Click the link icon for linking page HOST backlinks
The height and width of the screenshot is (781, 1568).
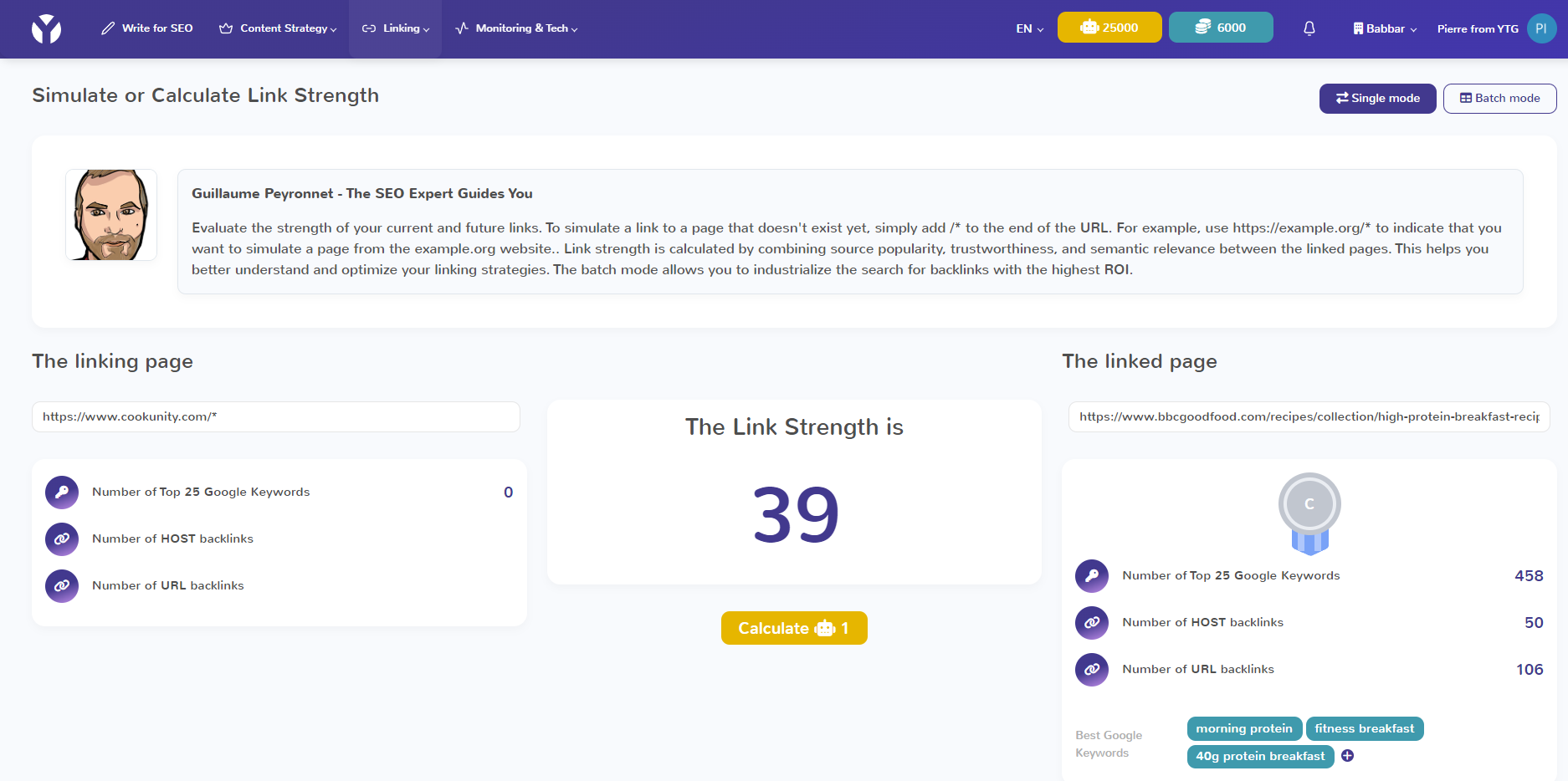62,539
